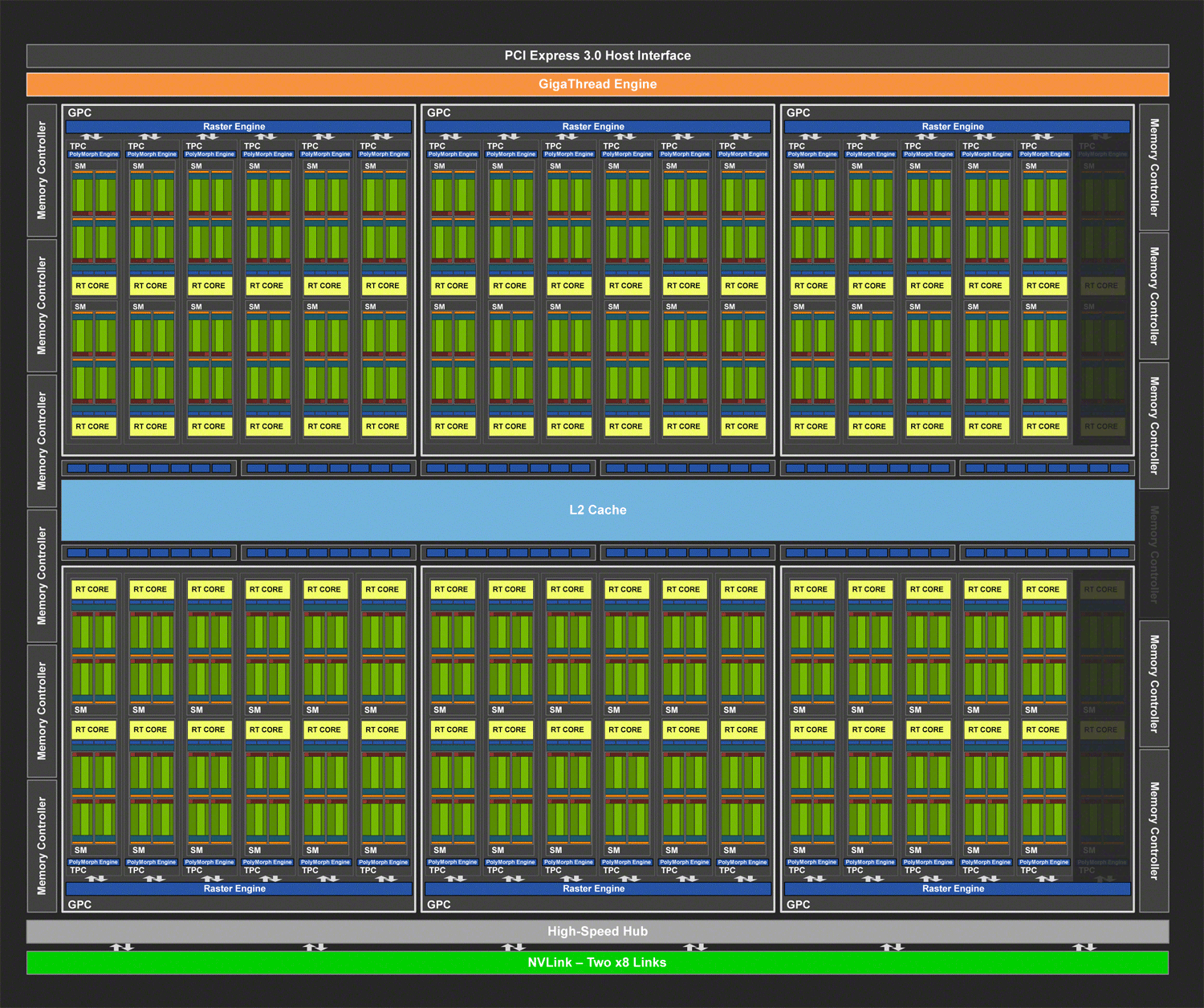The width and height of the screenshot is (1204, 1008).
Task: Click the topmost Memory Controller on the right side
Action: coord(1153,167)
